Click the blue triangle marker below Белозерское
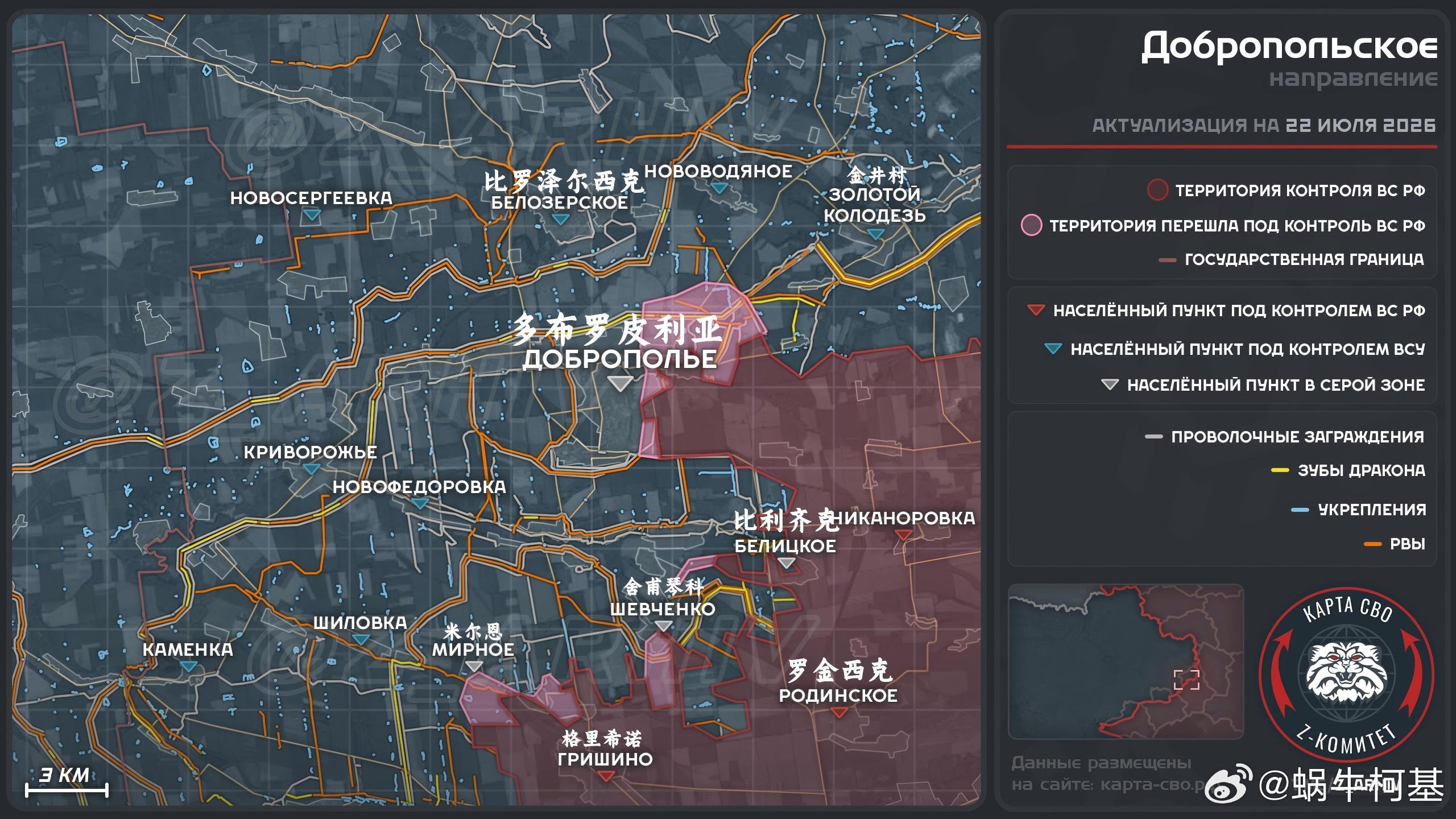Viewport: 1456px width, 819px height. pos(561,219)
